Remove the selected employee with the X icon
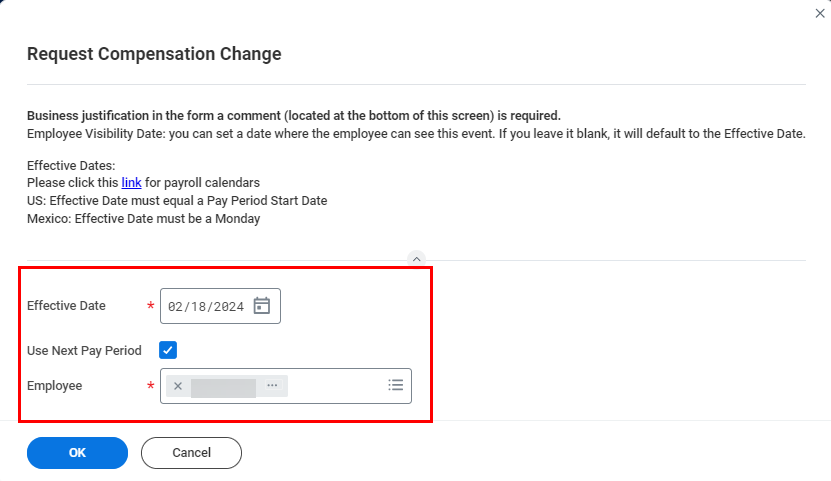This screenshot has height=481, width=831. (178, 386)
